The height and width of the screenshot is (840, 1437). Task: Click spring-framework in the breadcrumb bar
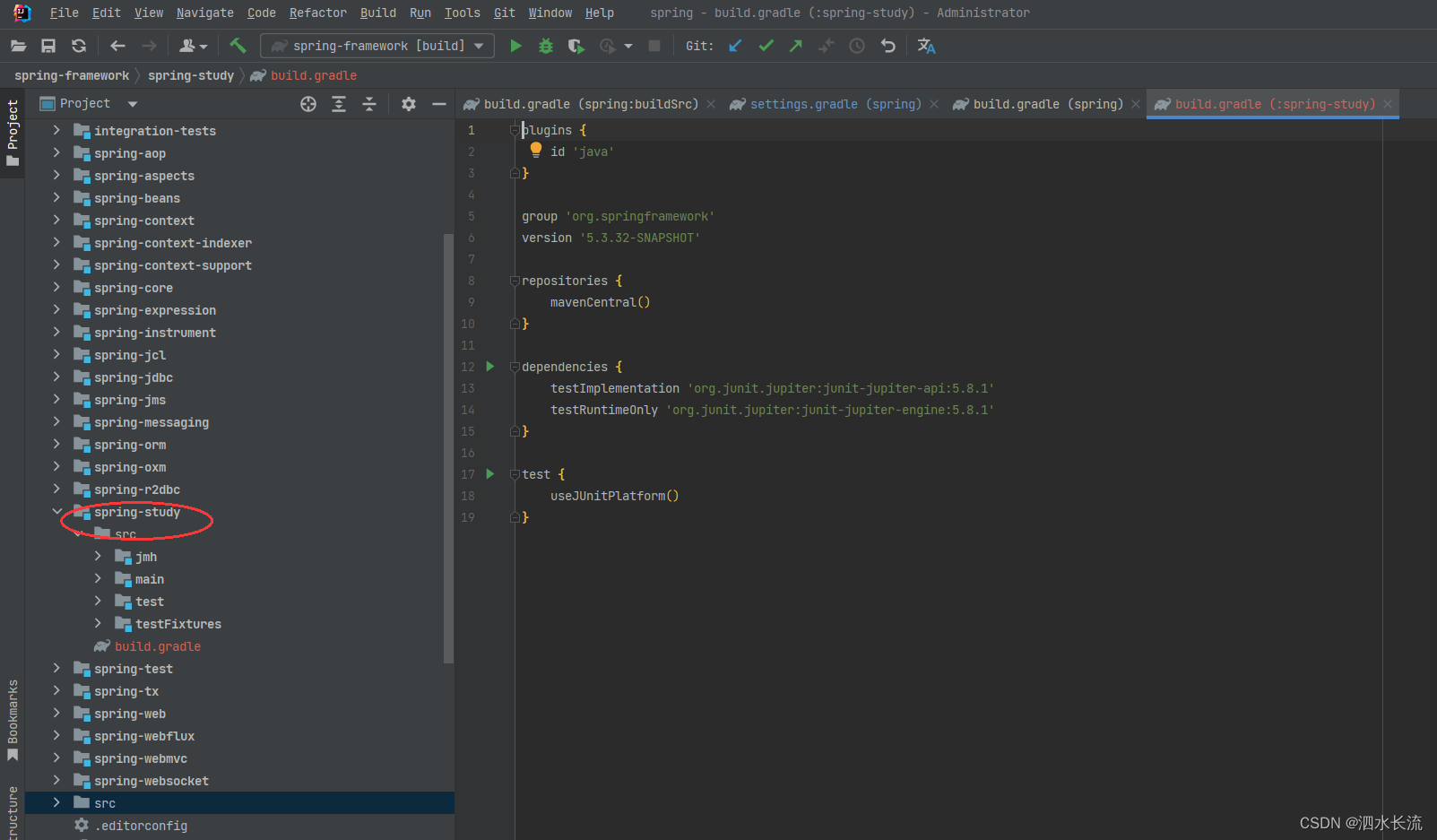point(72,75)
